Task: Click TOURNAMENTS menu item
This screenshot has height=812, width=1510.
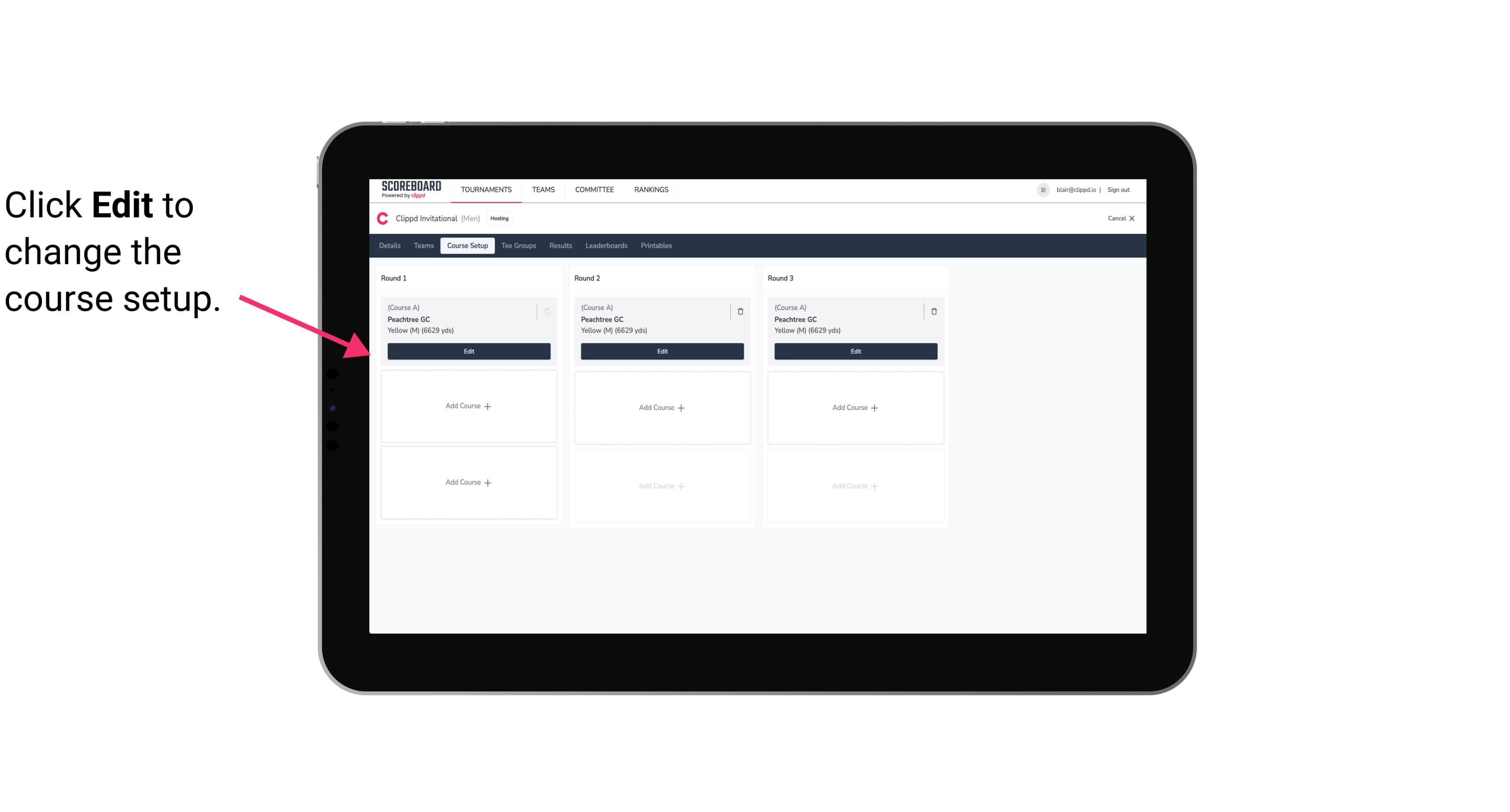Action: tap(487, 189)
